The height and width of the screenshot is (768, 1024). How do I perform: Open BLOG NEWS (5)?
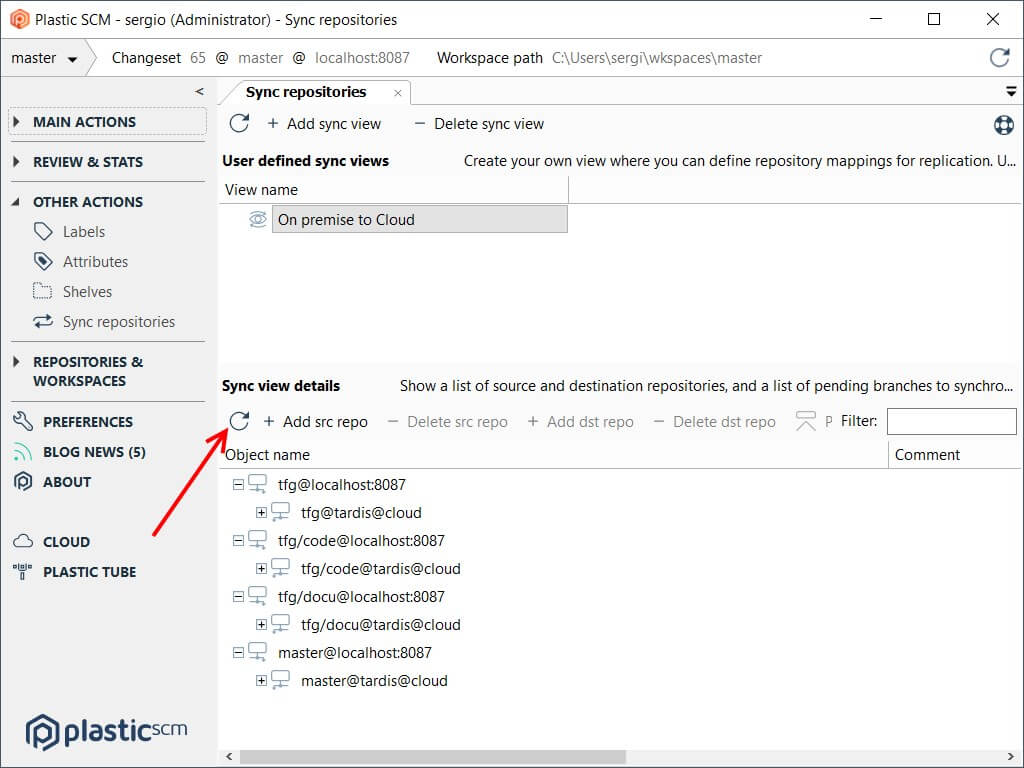97,451
